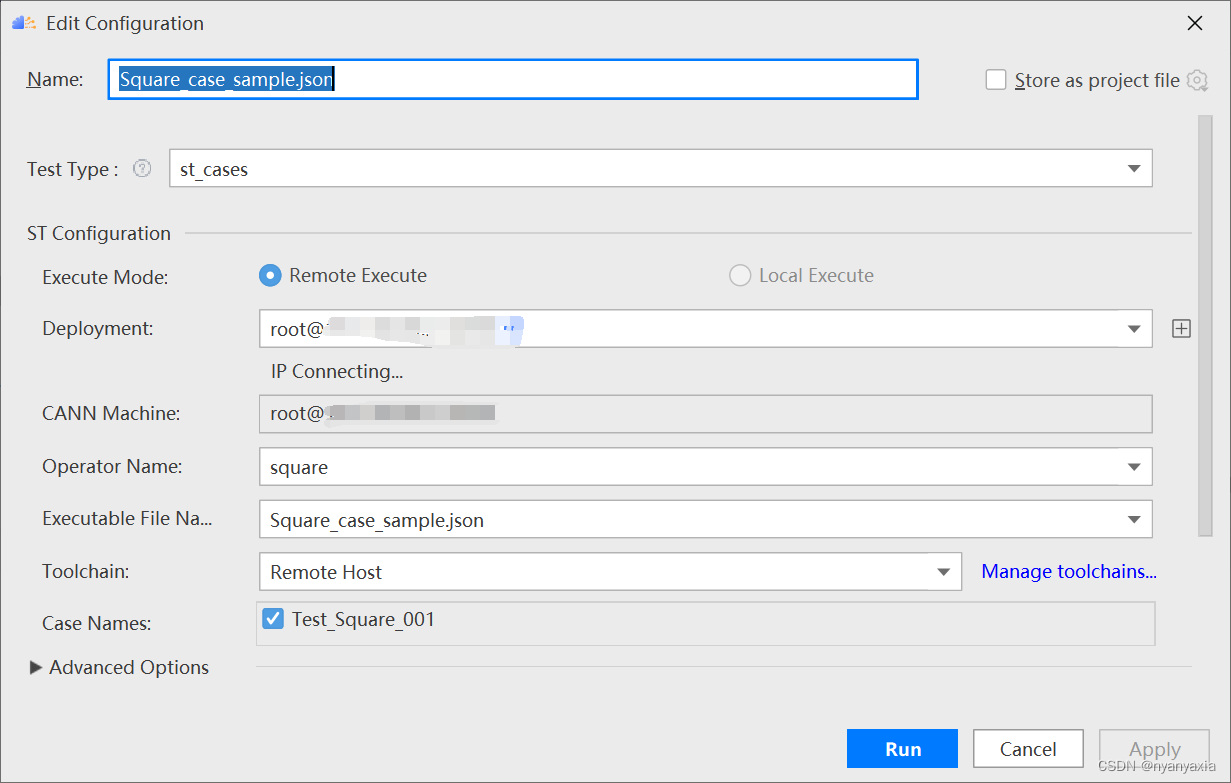Enable Store as project file checkbox
1231x783 pixels.
tap(996, 80)
